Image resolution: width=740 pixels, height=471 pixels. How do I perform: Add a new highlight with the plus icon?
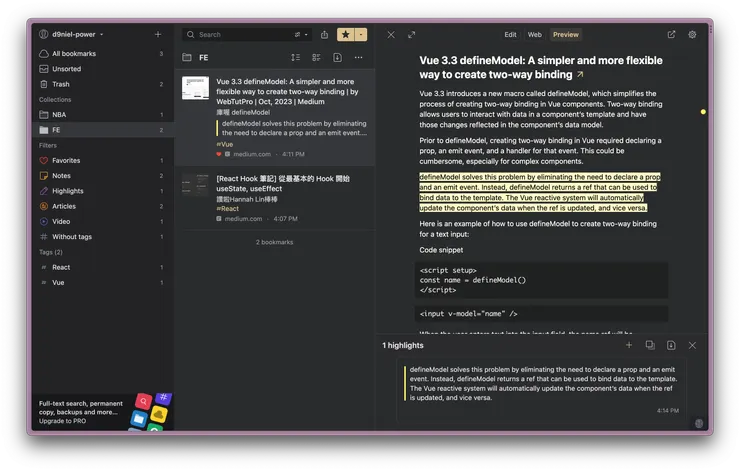[x=629, y=345]
